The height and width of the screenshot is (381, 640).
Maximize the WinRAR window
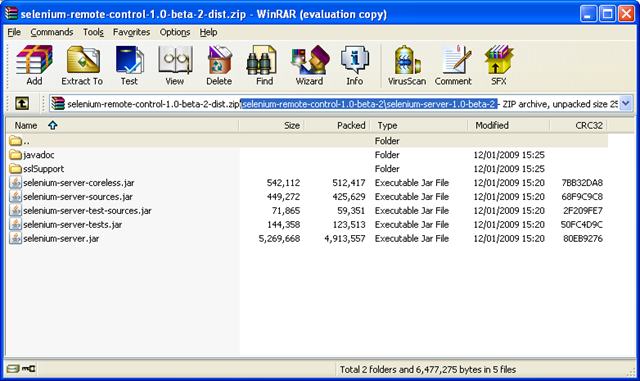pos(607,14)
